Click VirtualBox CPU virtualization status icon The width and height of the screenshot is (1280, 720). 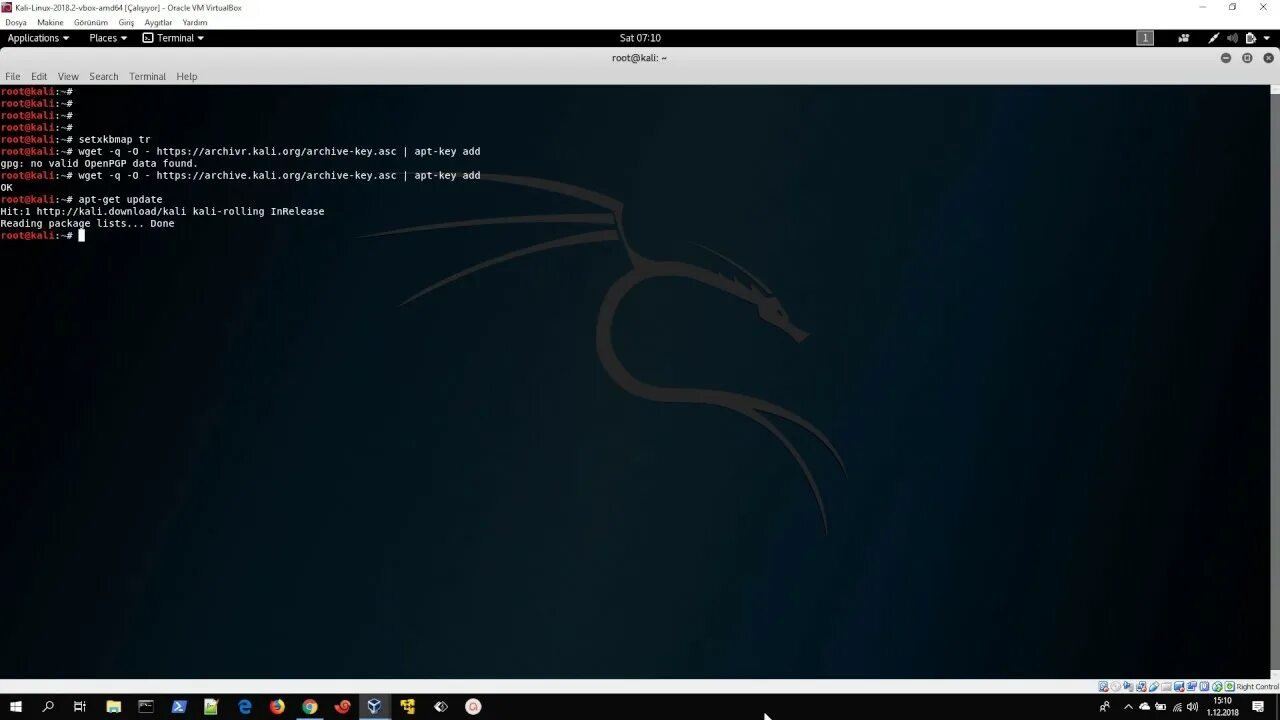[x=1204, y=687]
